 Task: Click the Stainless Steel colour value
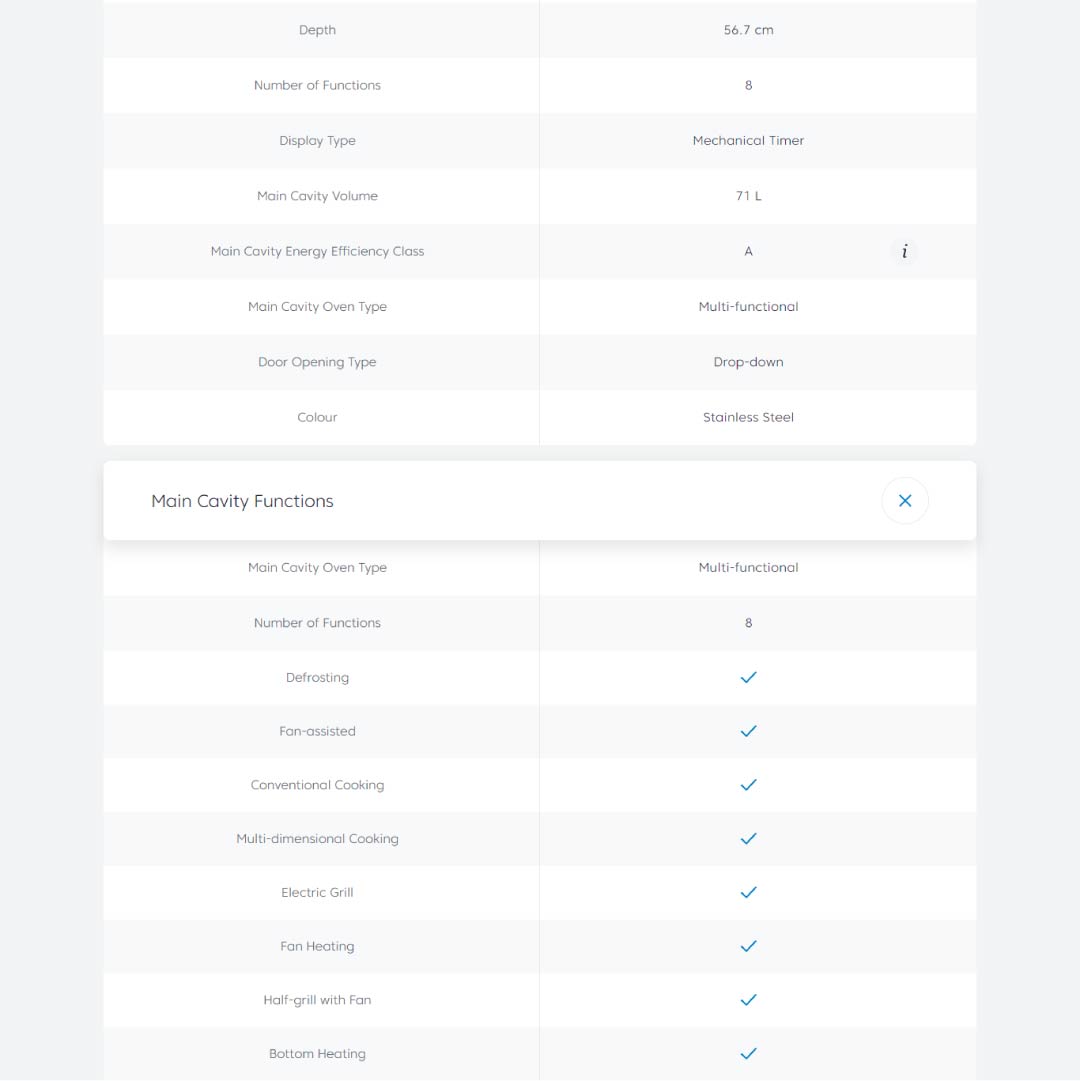point(748,418)
